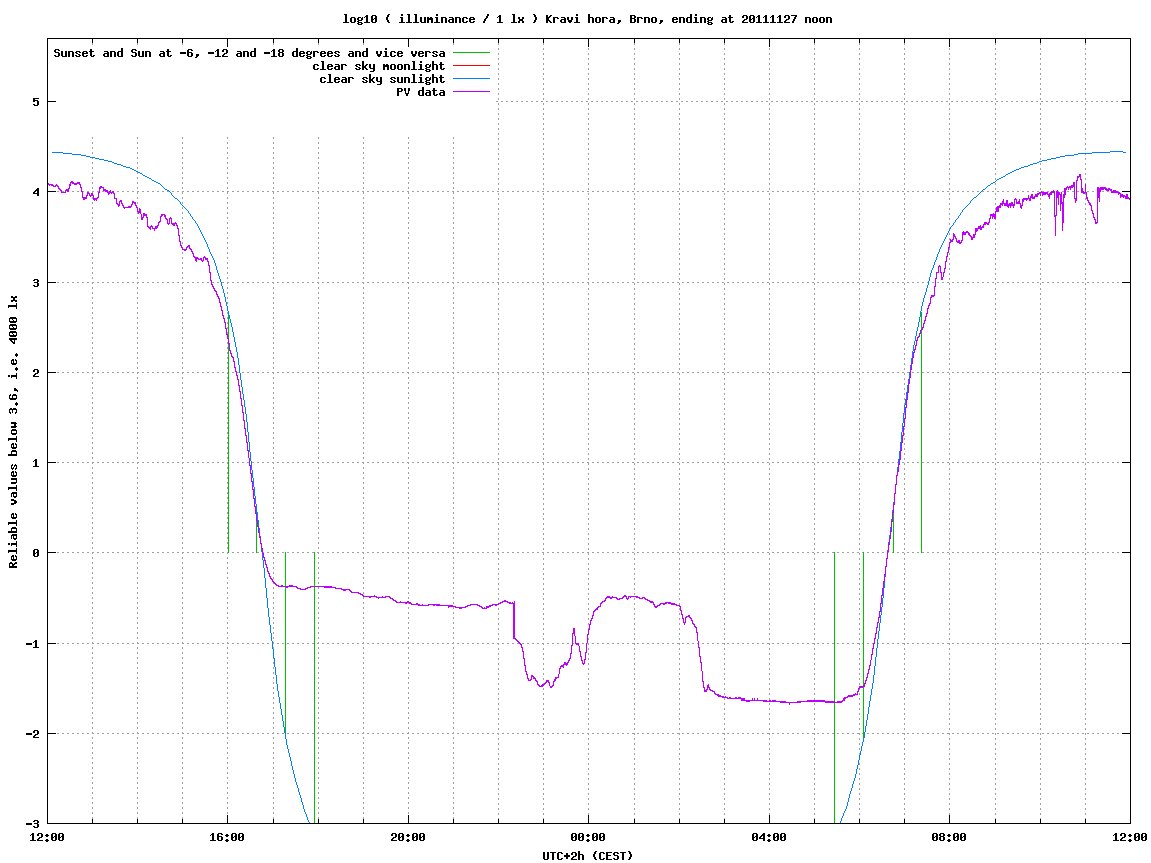This screenshot has height=863, width=1151.
Task: Click the y-axis tick label -3
Action: (32, 824)
